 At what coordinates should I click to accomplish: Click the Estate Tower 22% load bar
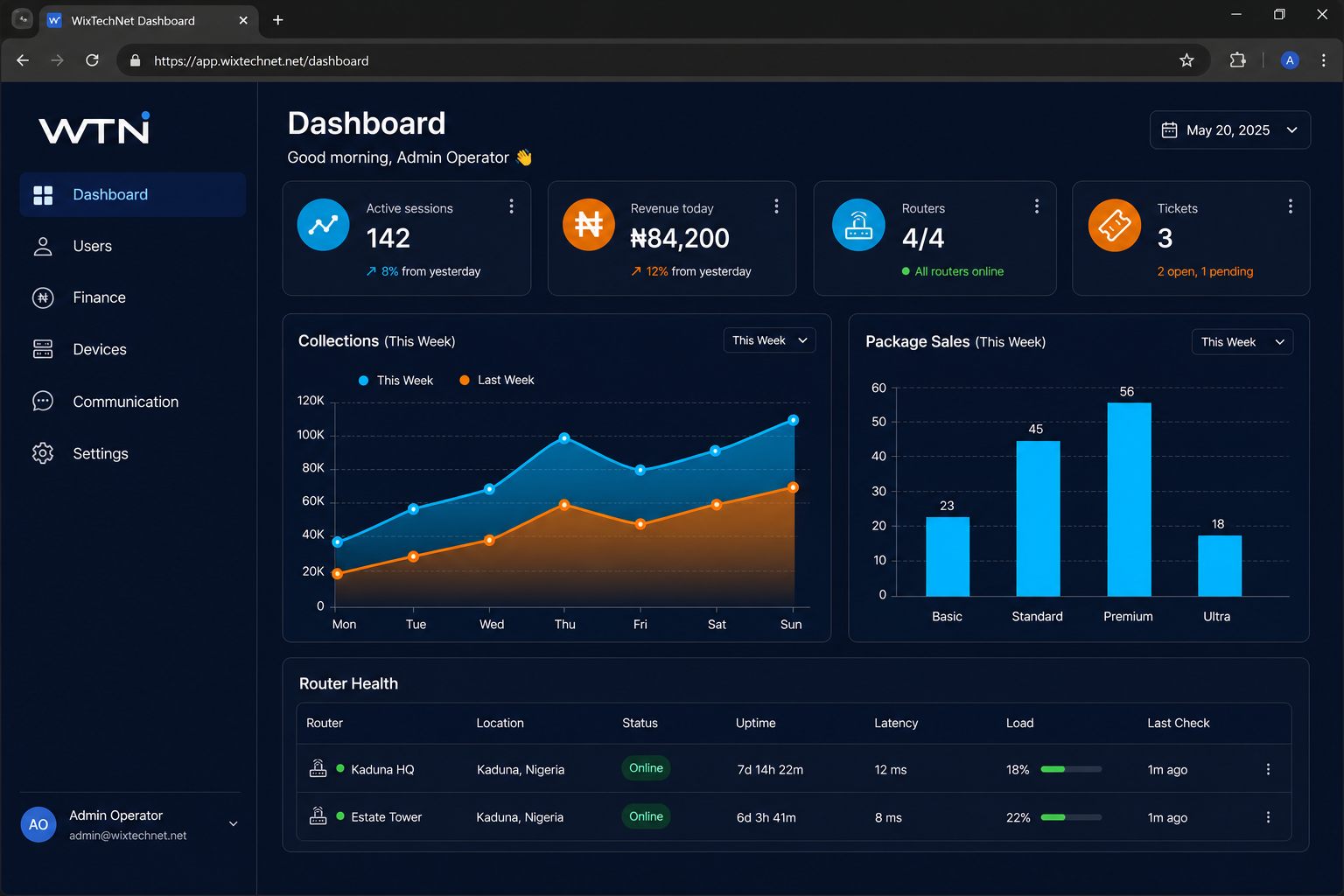(1071, 817)
